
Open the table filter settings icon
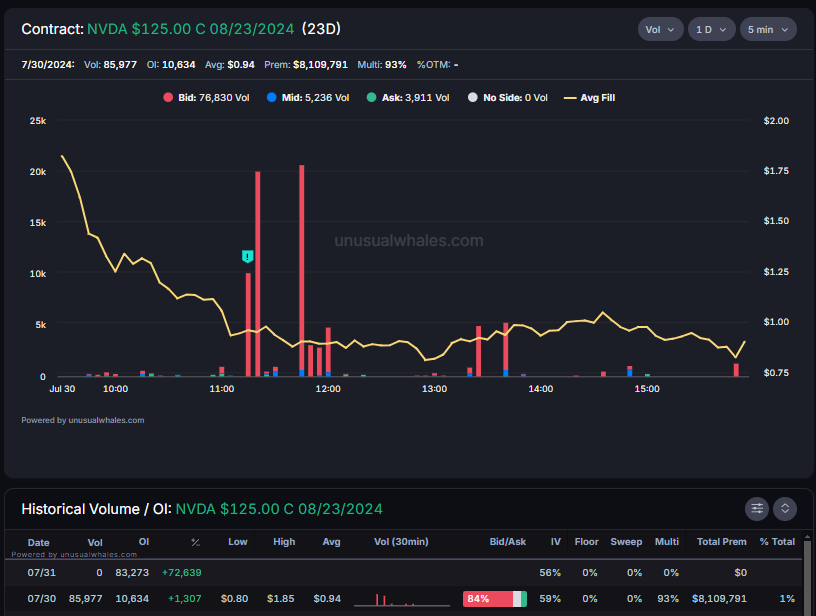757,508
